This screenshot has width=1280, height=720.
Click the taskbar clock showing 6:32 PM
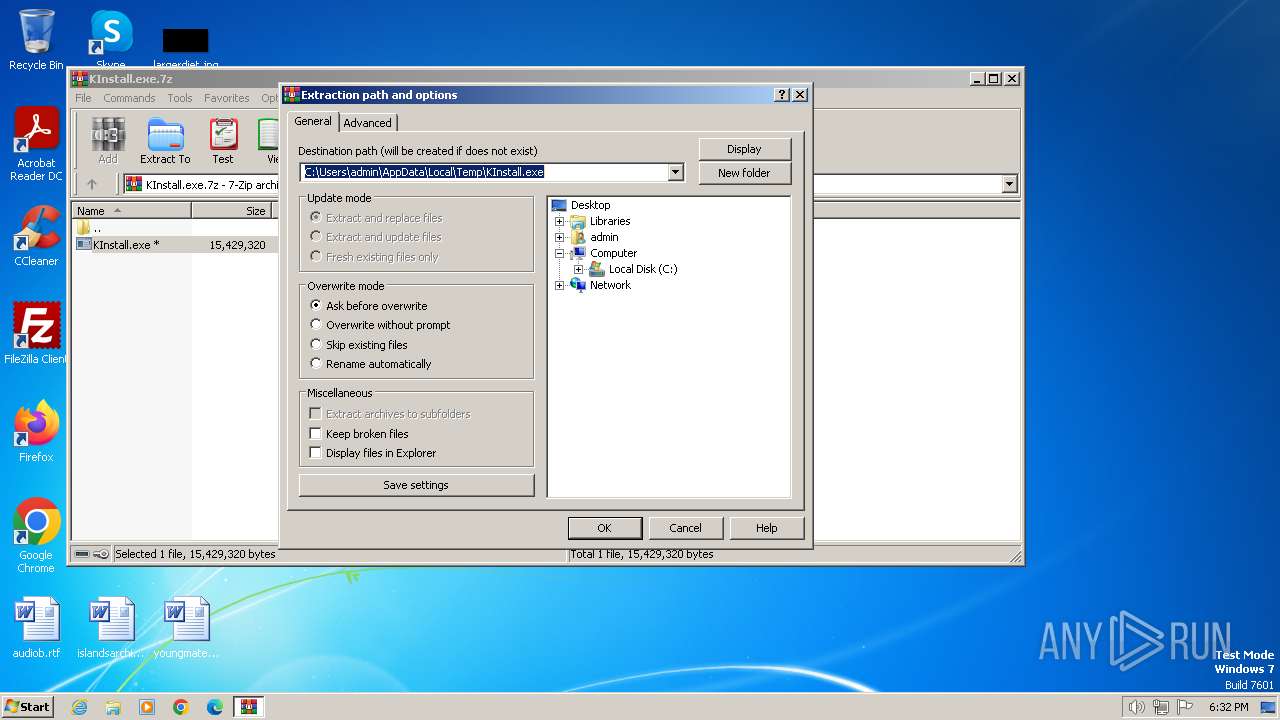point(1228,707)
